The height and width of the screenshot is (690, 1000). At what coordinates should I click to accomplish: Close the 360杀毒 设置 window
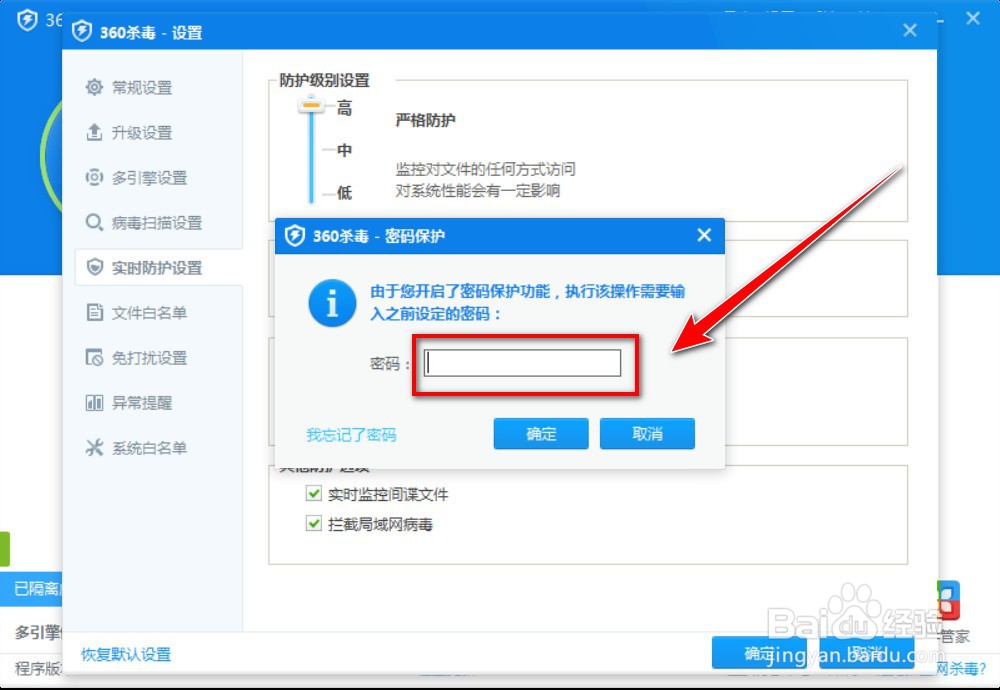point(910,30)
